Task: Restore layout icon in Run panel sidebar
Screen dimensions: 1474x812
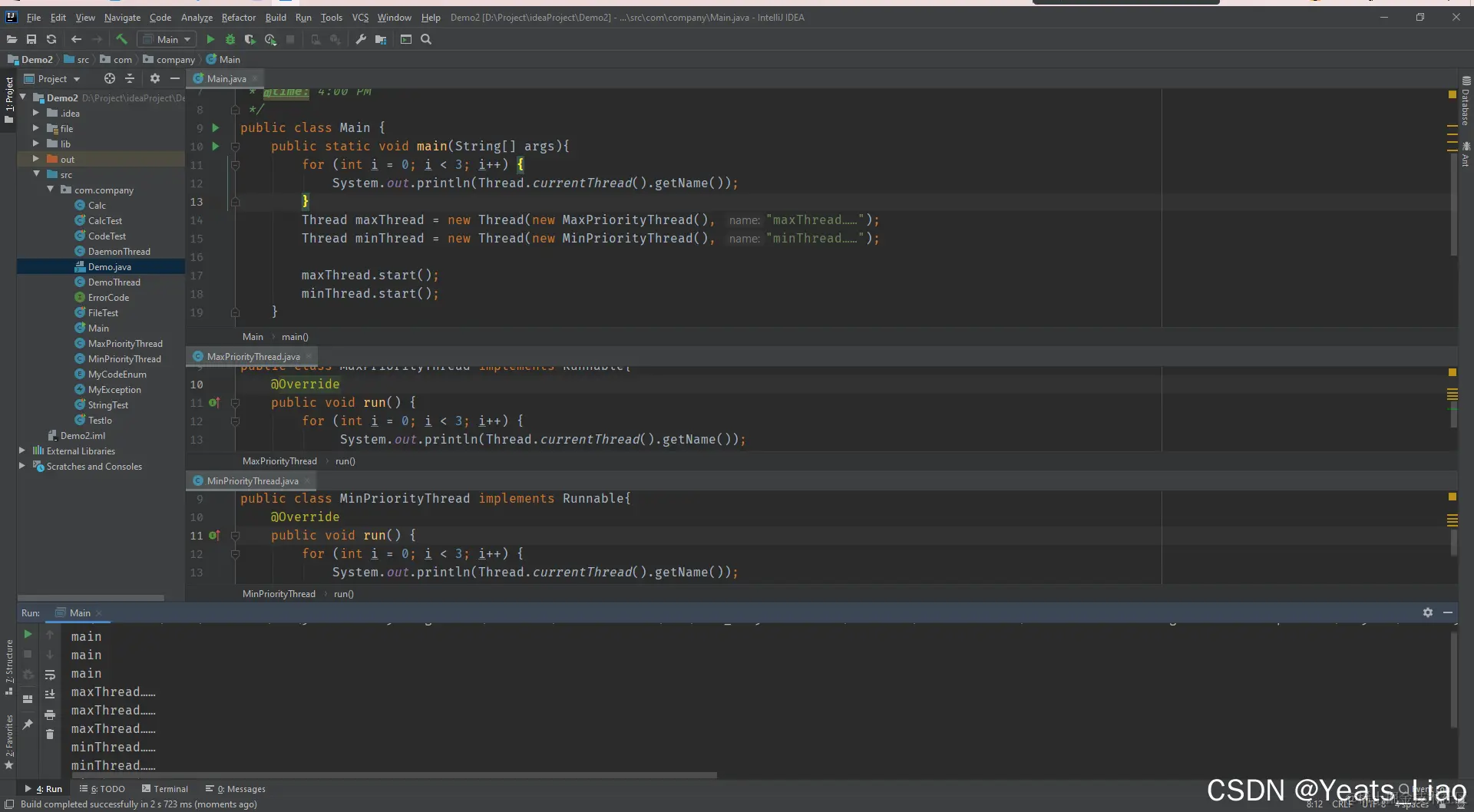Action: 28,699
